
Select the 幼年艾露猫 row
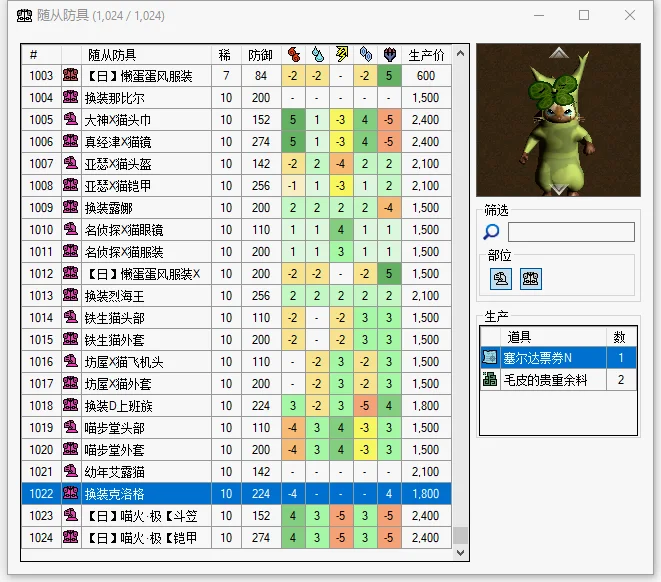[x=236, y=472]
